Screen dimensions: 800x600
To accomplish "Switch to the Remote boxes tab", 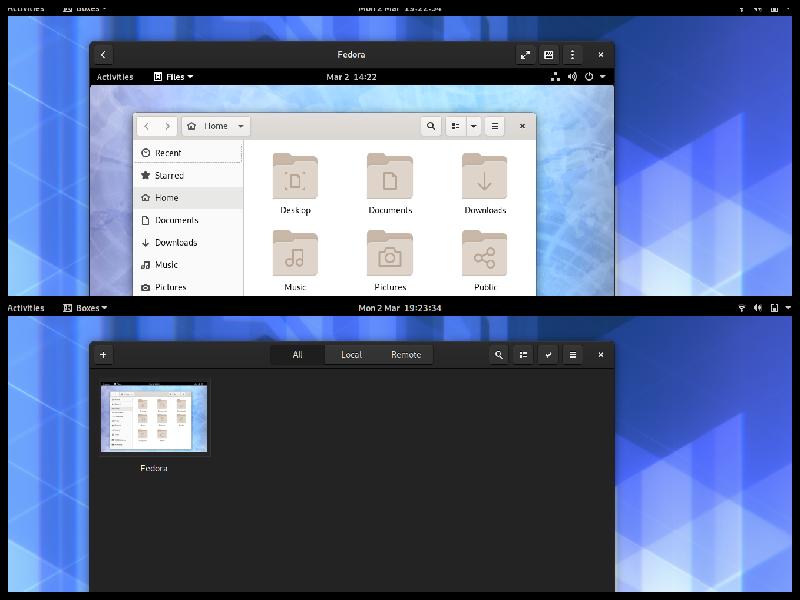I will click(406, 355).
